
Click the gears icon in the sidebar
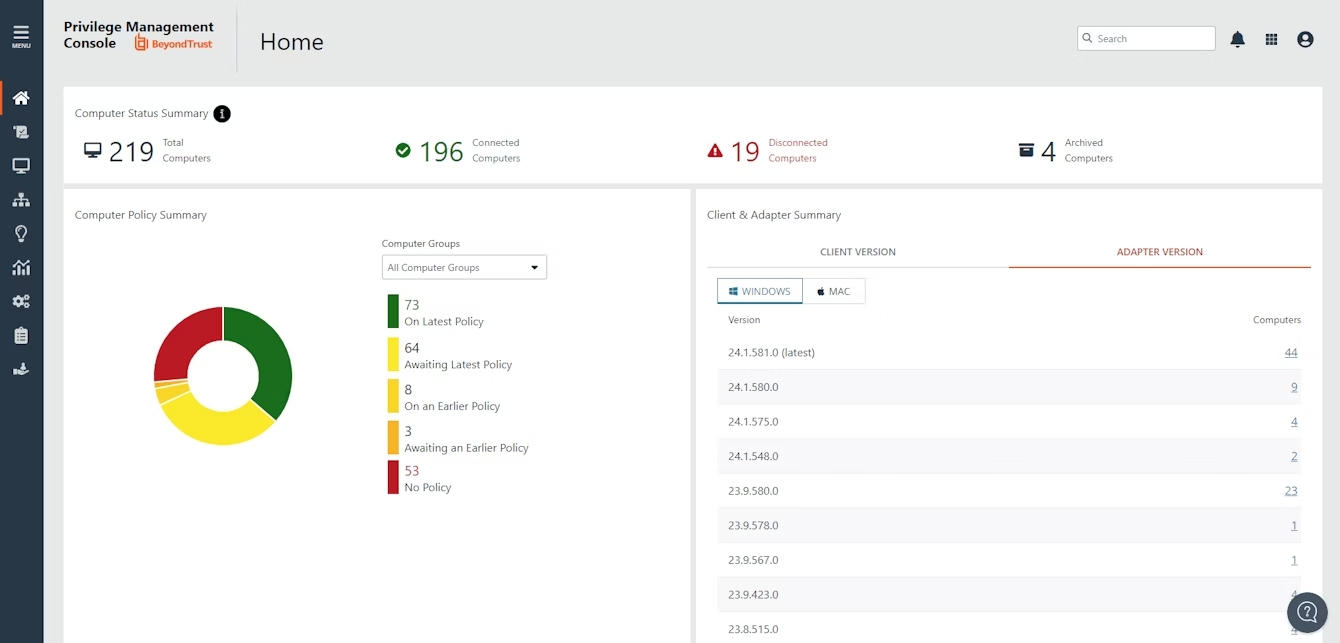(21, 301)
